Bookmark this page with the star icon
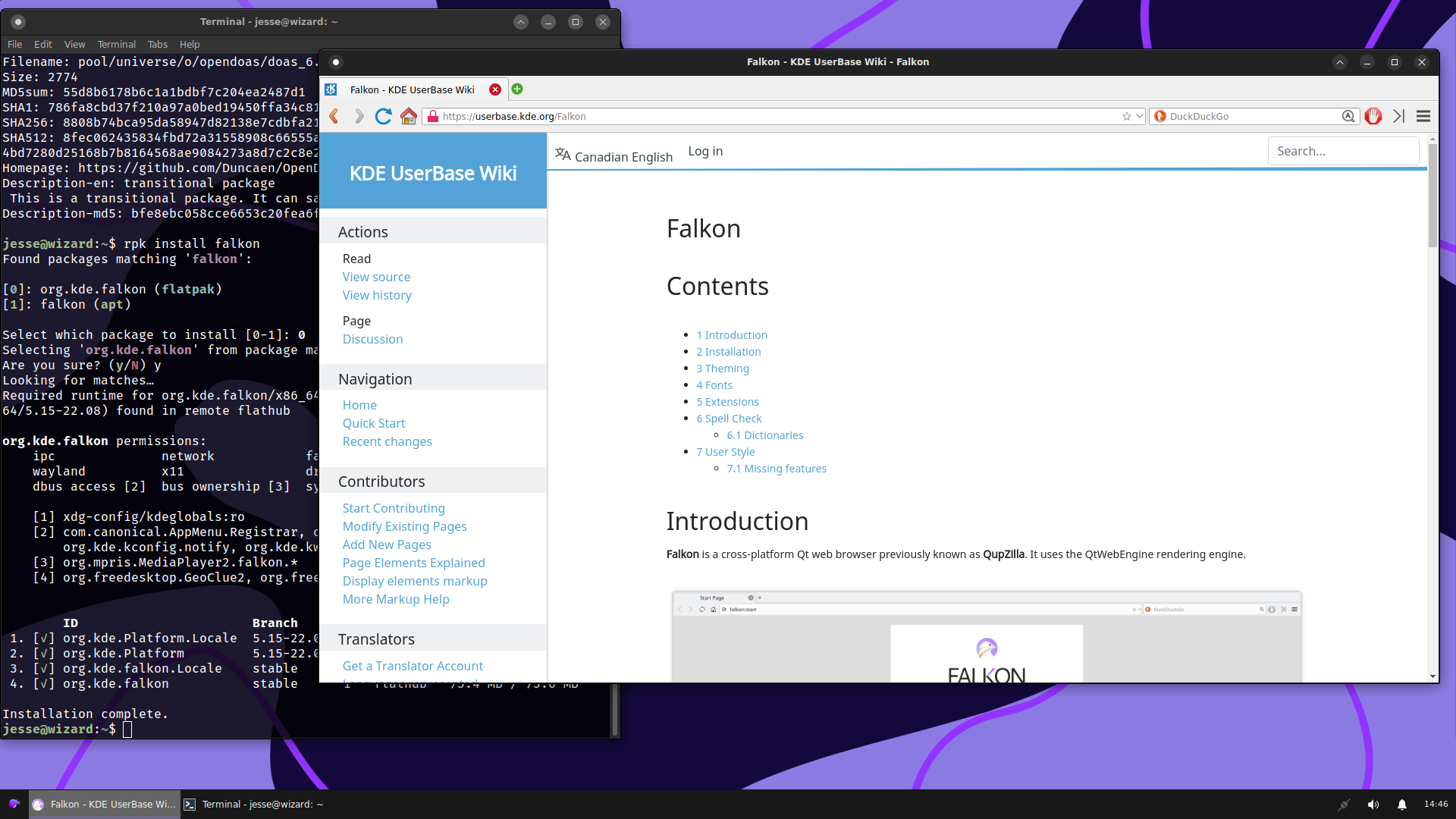Viewport: 1456px width, 819px height. point(1127,116)
